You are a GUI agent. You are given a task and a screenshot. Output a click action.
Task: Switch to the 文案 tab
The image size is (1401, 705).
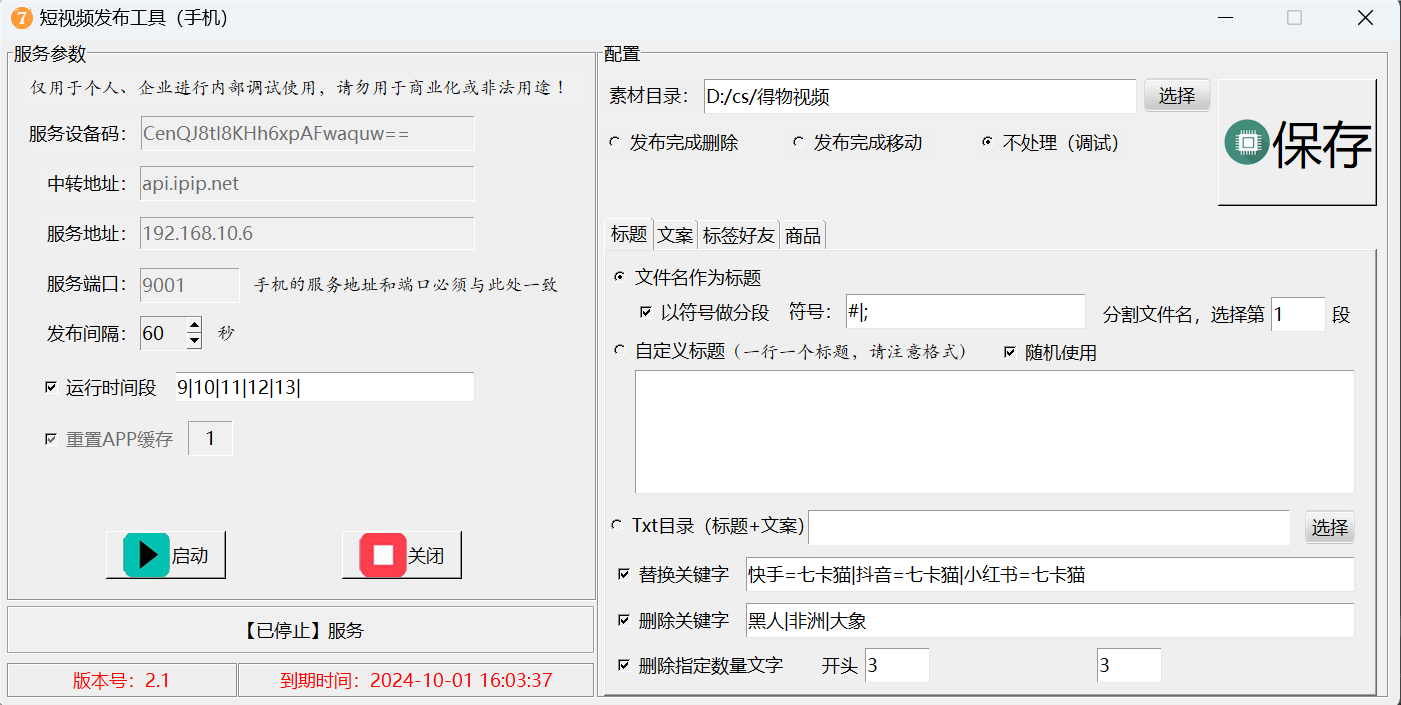pyautogui.click(x=675, y=236)
